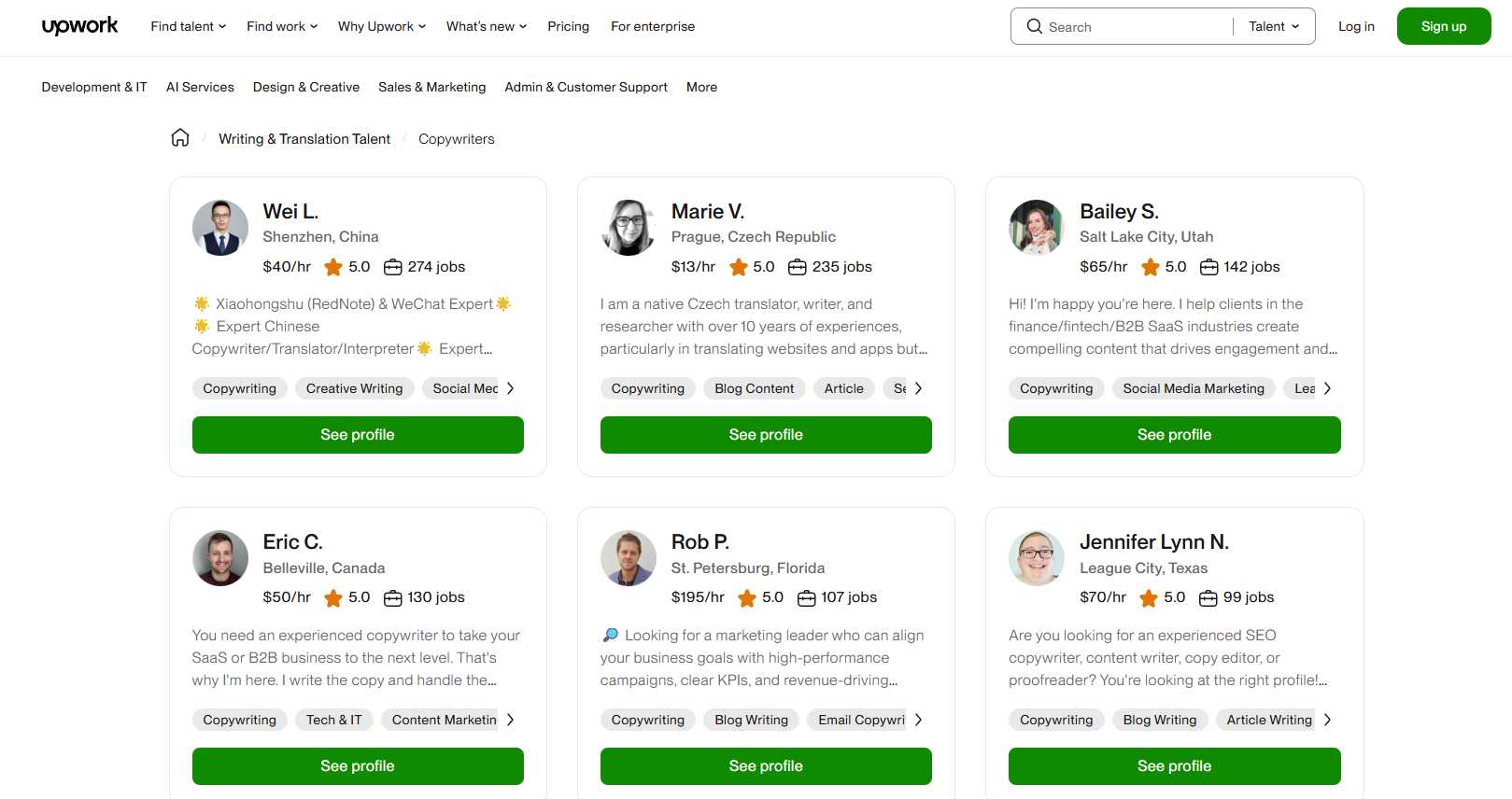Click the search magnifier icon

[1035, 26]
